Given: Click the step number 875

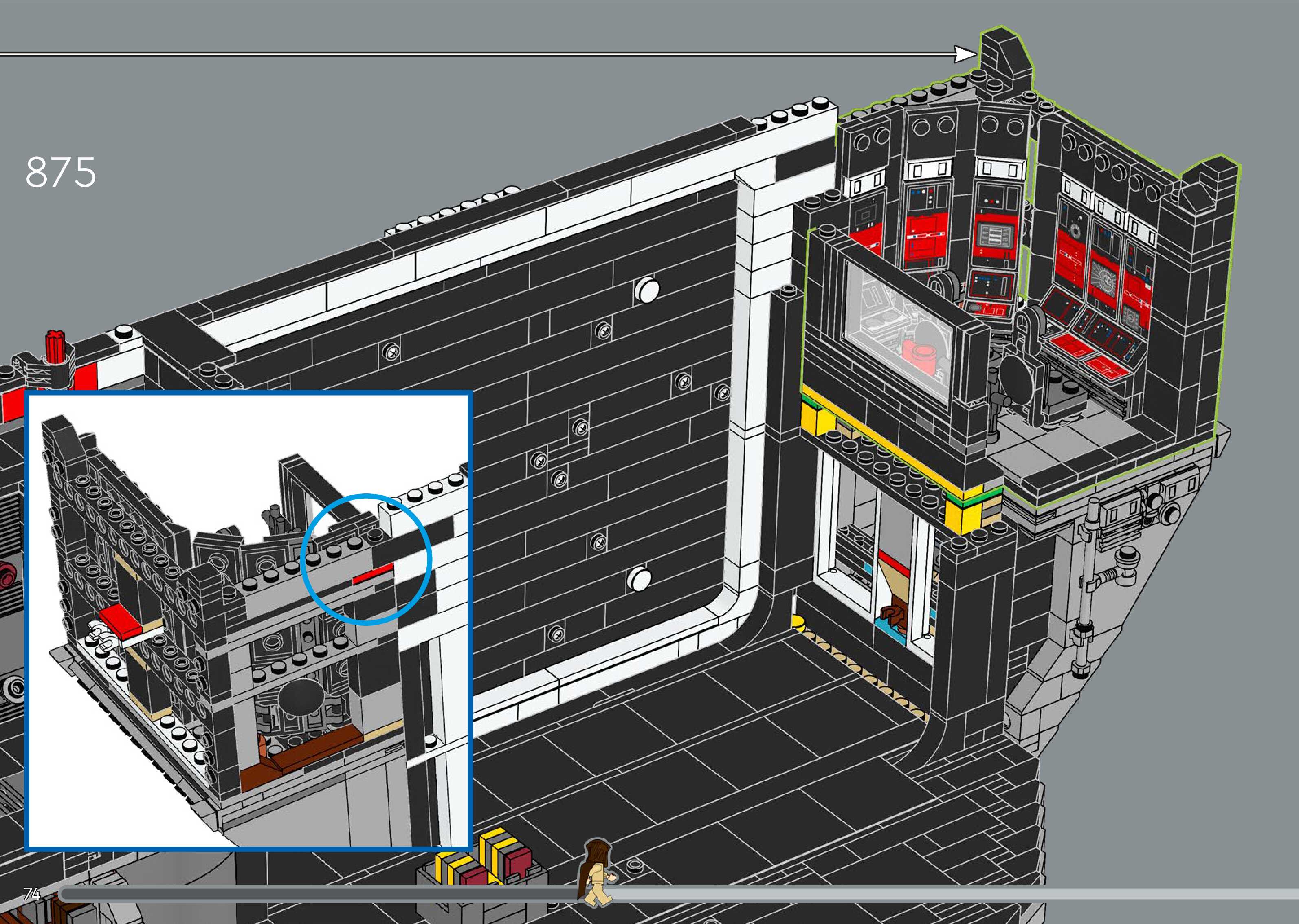Looking at the screenshot, I should [x=61, y=172].
